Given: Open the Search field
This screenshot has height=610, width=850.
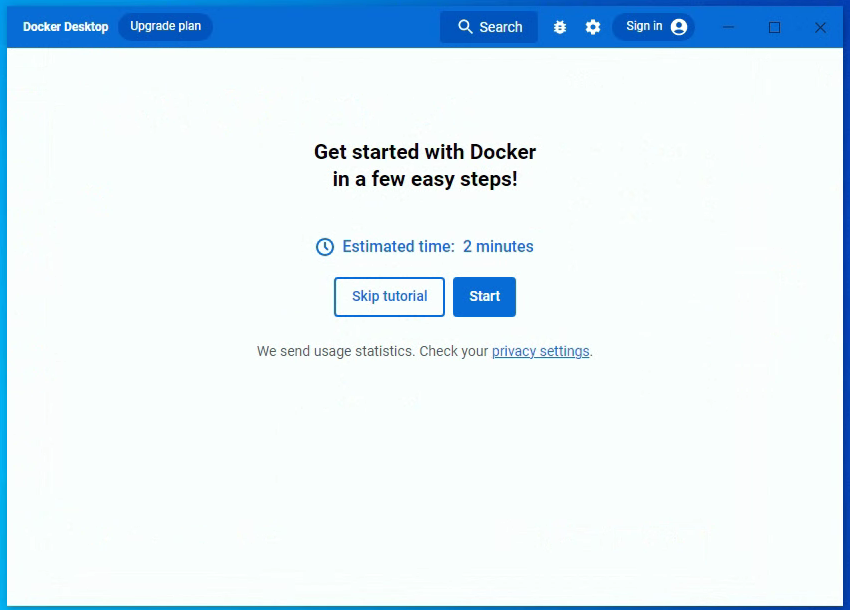Looking at the screenshot, I should point(489,27).
